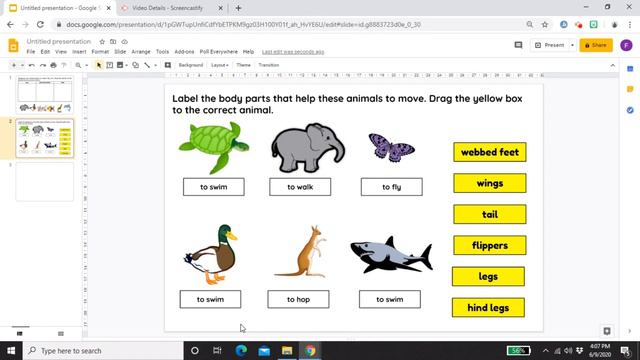Viewport: 640px width, 360px height.
Task: Select the yellow webbed feet box
Action: 489,152
